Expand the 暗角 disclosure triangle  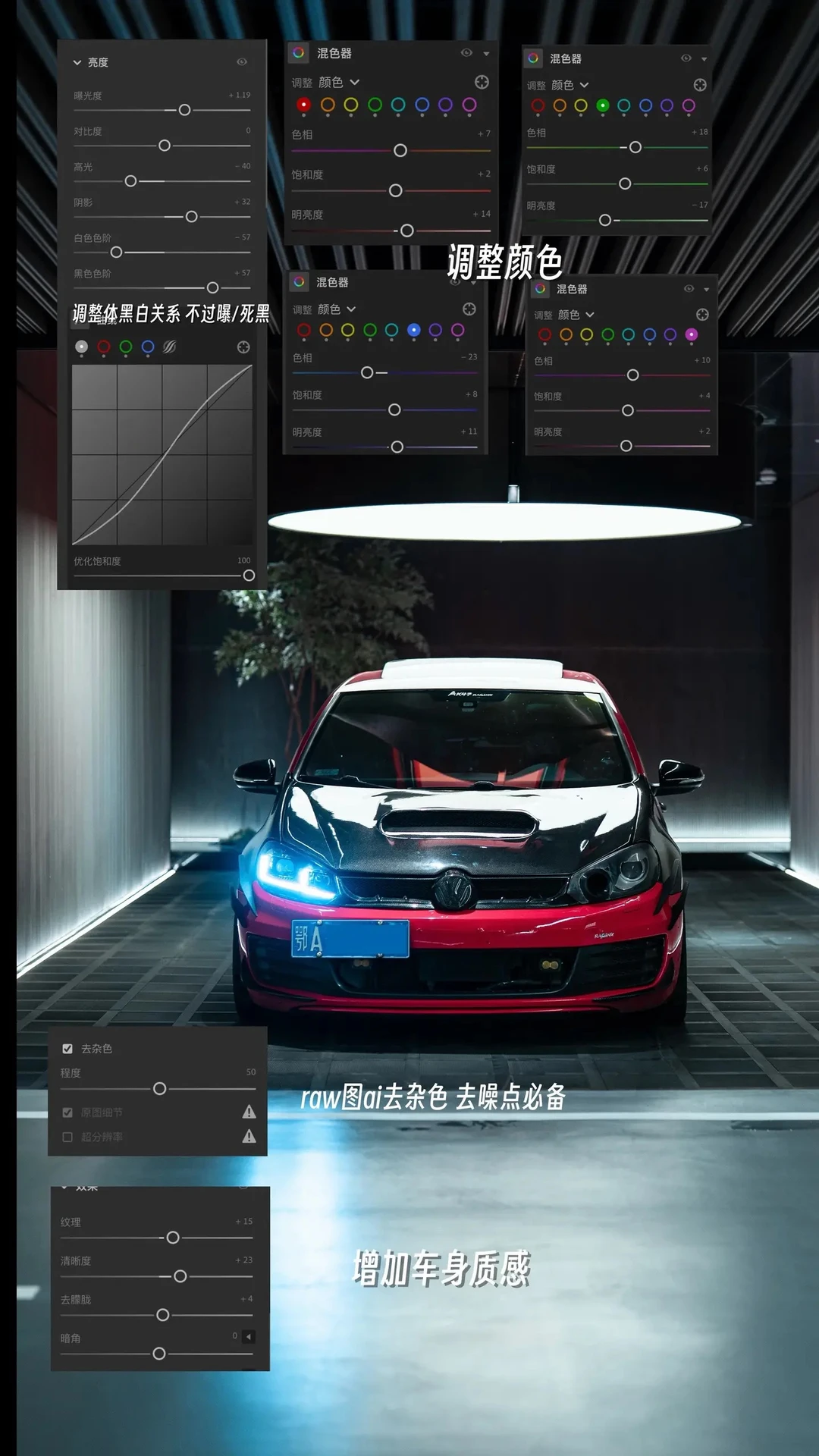coord(249,1337)
